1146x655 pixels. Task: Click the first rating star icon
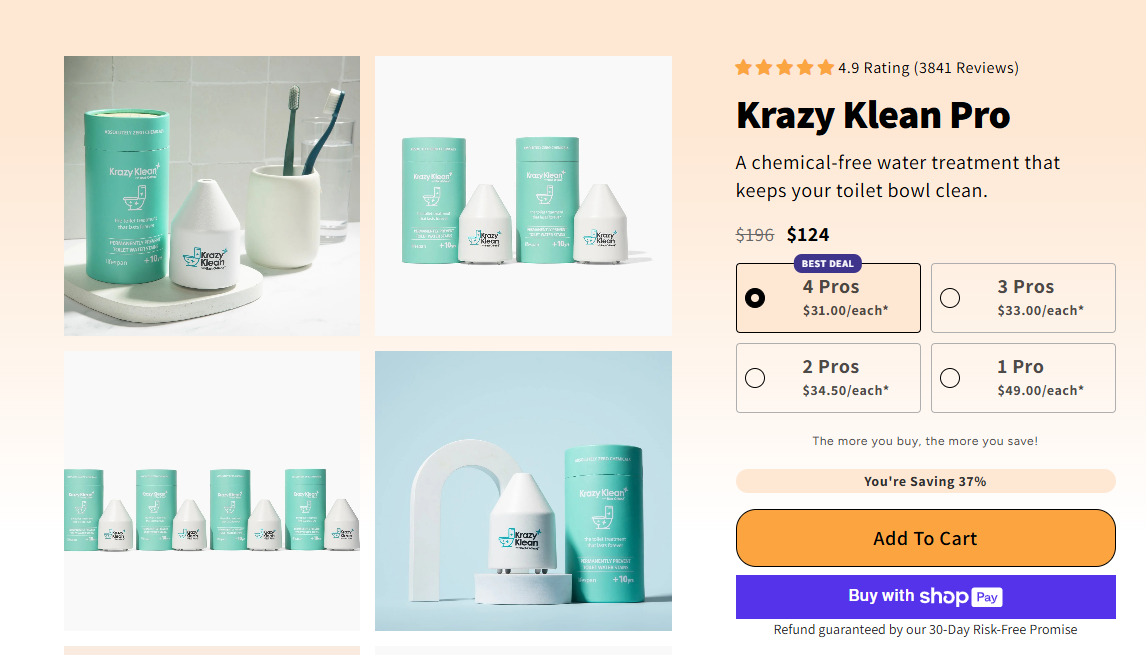744,68
